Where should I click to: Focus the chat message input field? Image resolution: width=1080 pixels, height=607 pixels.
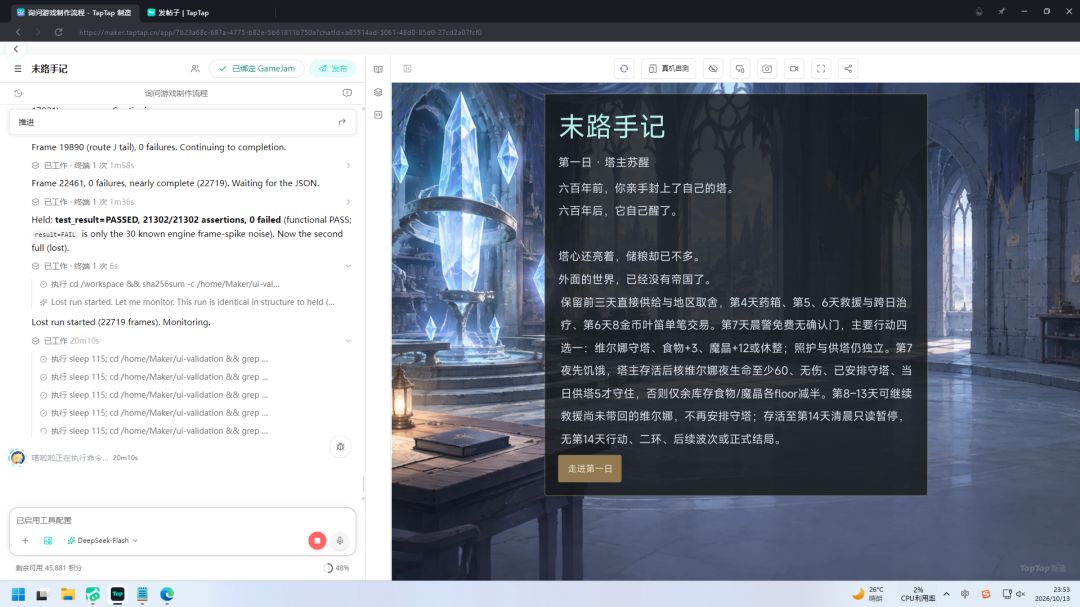[183, 520]
